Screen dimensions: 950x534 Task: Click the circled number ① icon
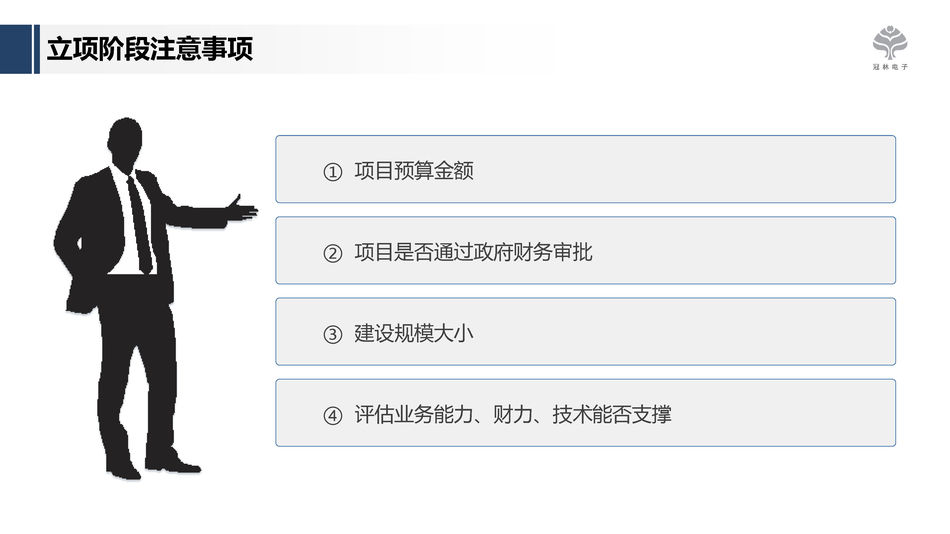[x=333, y=172]
